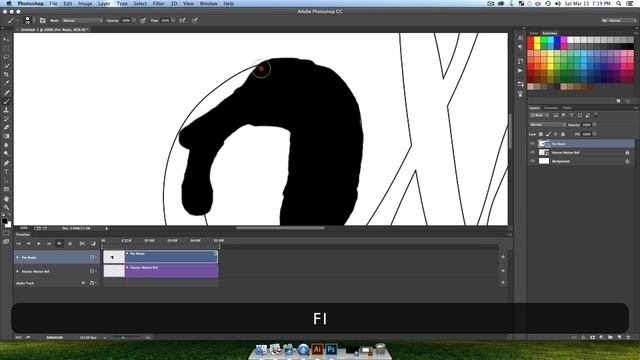This screenshot has height=360, width=640.
Task: Create new swatch from foreground color
Action: [x=618, y=101]
